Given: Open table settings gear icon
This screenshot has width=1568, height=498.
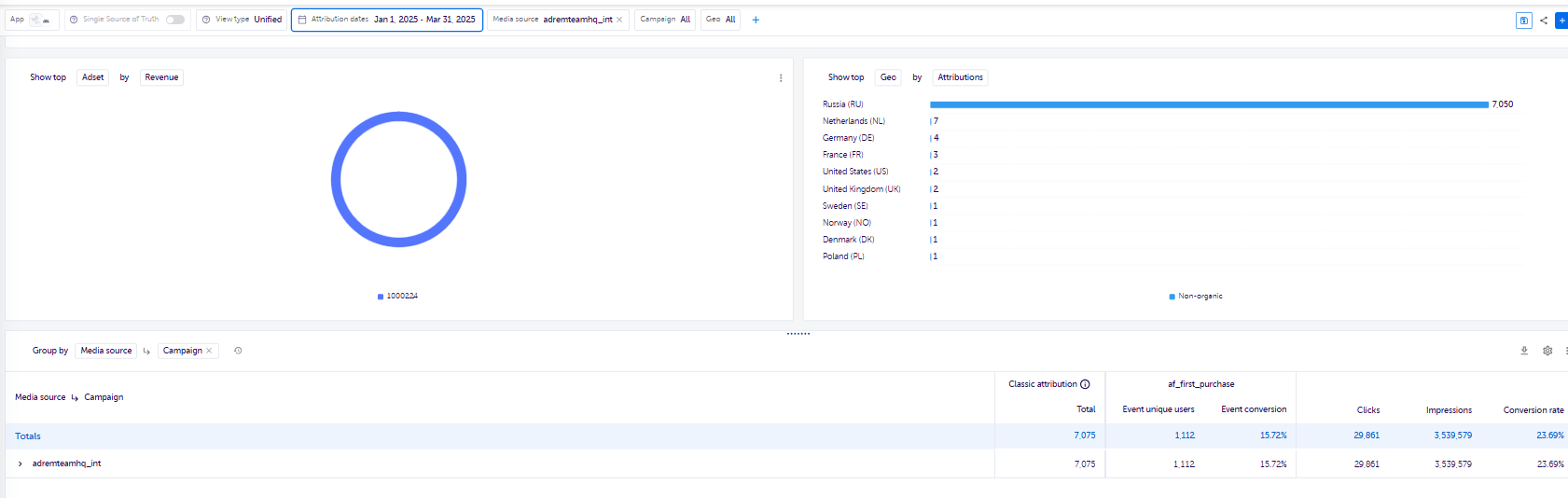Looking at the screenshot, I should pyautogui.click(x=1547, y=351).
